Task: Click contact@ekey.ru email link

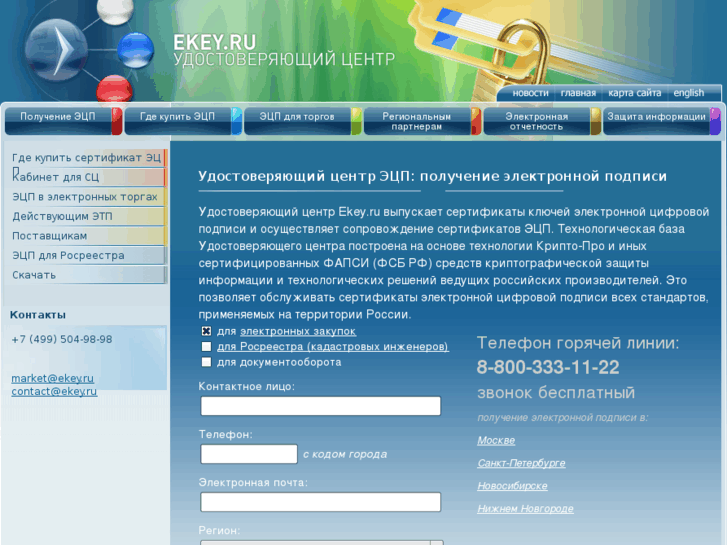Action: coord(54,391)
